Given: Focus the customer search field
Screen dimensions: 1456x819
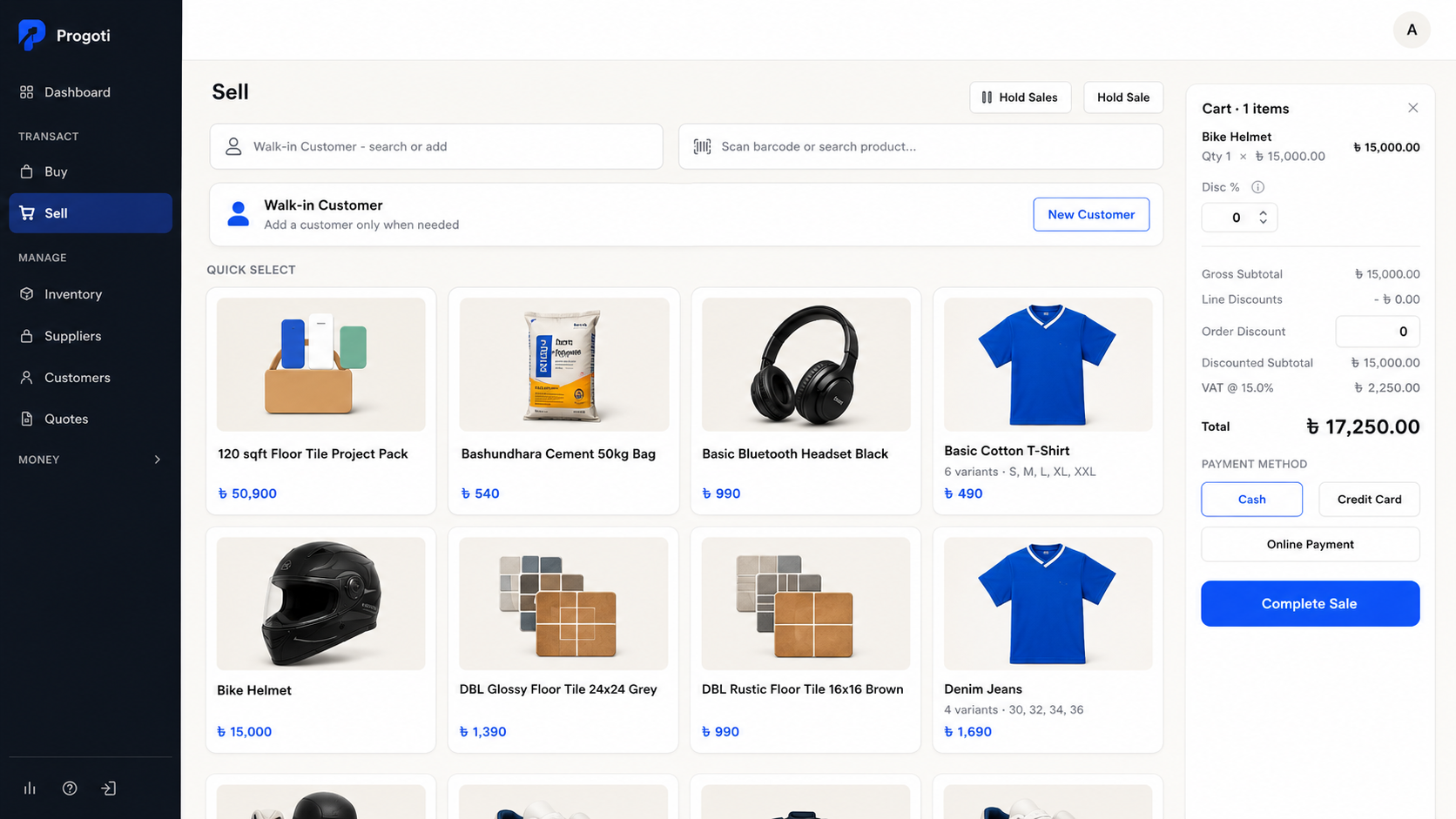Looking at the screenshot, I should (x=436, y=146).
